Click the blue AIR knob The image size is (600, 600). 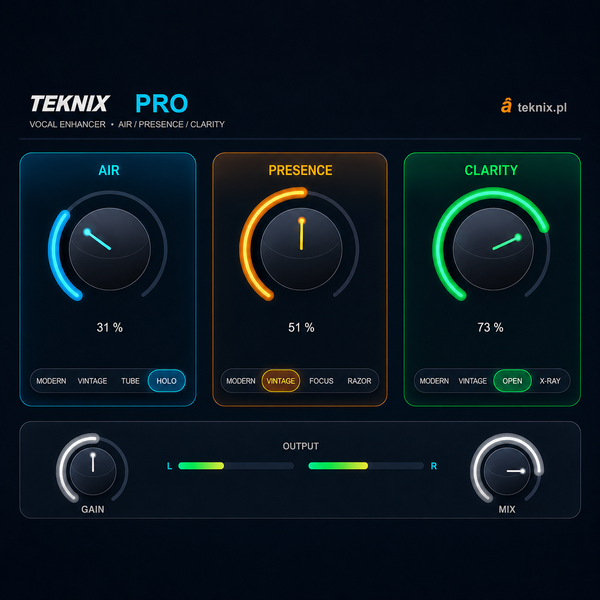coord(110,249)
